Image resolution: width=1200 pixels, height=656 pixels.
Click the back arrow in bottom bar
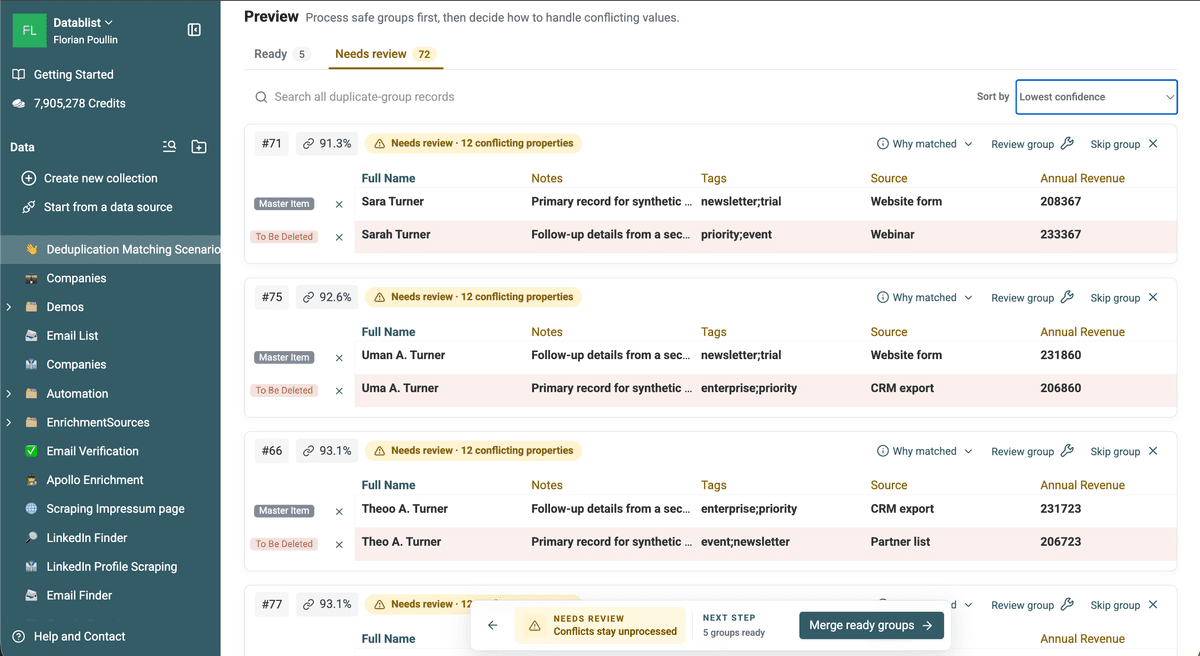[x=492, y=625]
